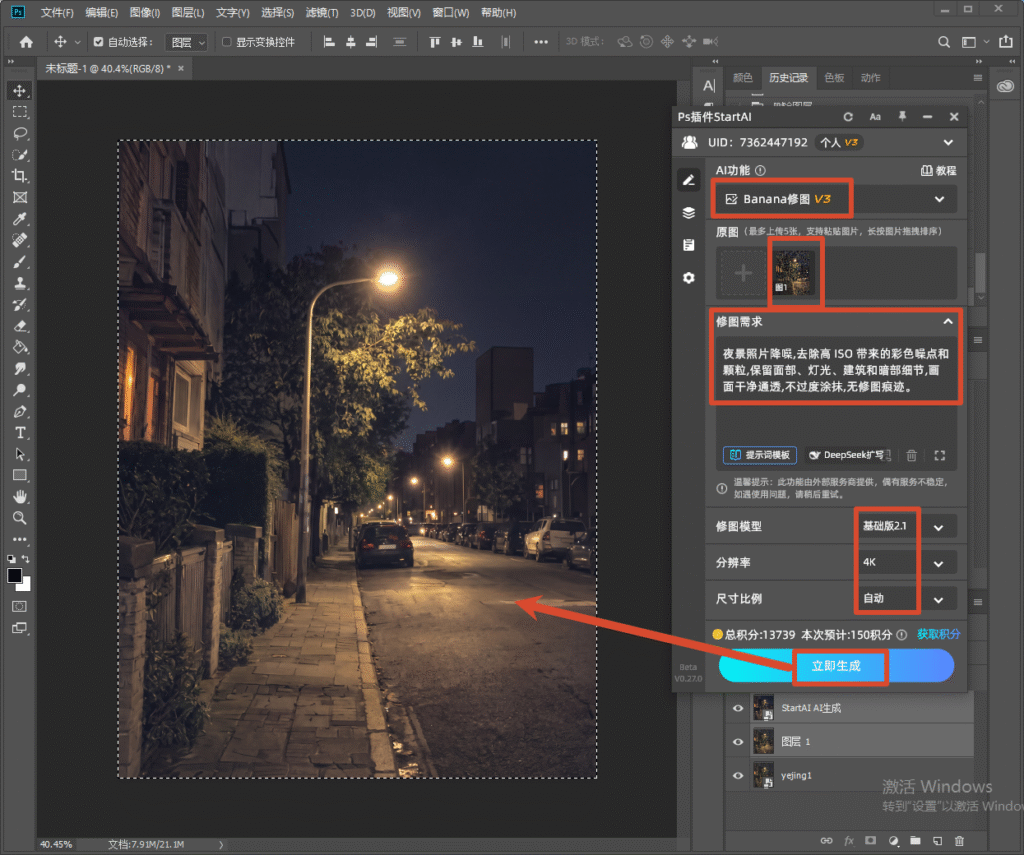Toggle Quick Mask mode icon

[20, 606]
